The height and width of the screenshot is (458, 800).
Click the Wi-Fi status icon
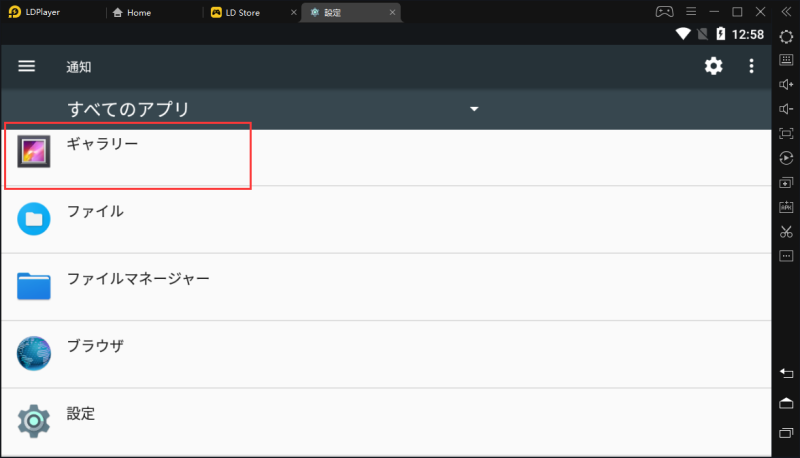(x=683, y=34)
